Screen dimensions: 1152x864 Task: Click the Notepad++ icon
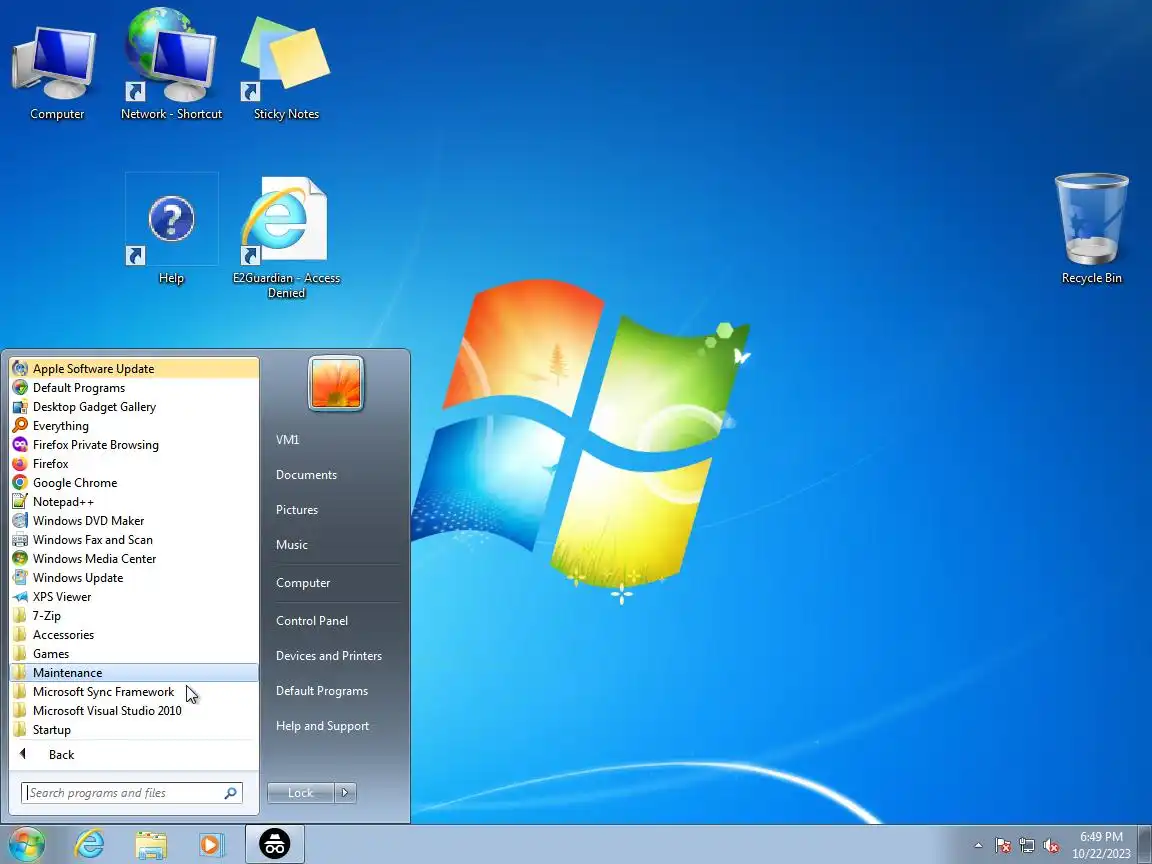20,502
